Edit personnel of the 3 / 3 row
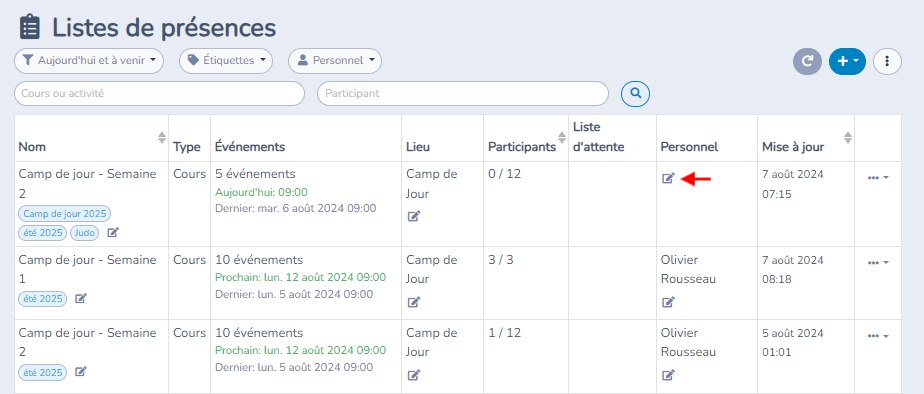The width and height of the screenshot is (924, 394). pos(668,302)
